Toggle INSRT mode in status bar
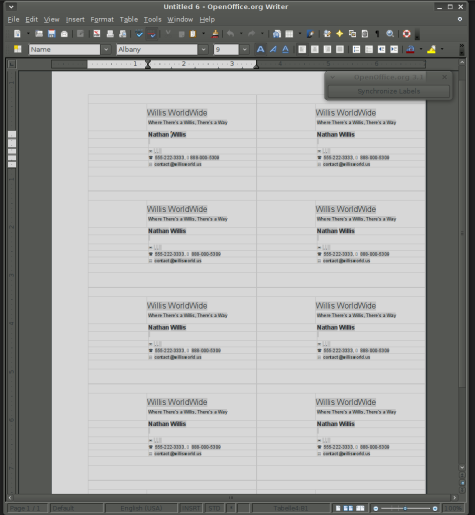The width and height of the screenshot is (475, 515). pyautogui.click(x=191, y=508)
